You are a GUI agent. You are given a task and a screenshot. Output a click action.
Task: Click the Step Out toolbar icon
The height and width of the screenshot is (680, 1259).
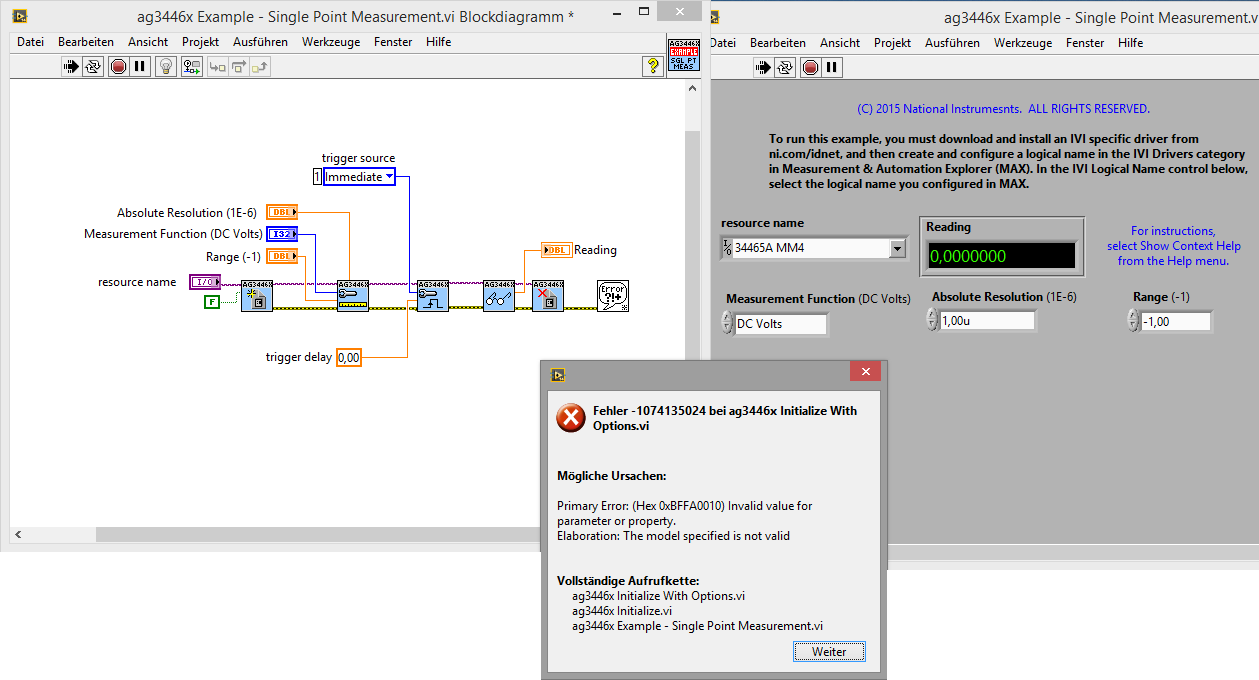pyautogui.click(x=261, y=67)
